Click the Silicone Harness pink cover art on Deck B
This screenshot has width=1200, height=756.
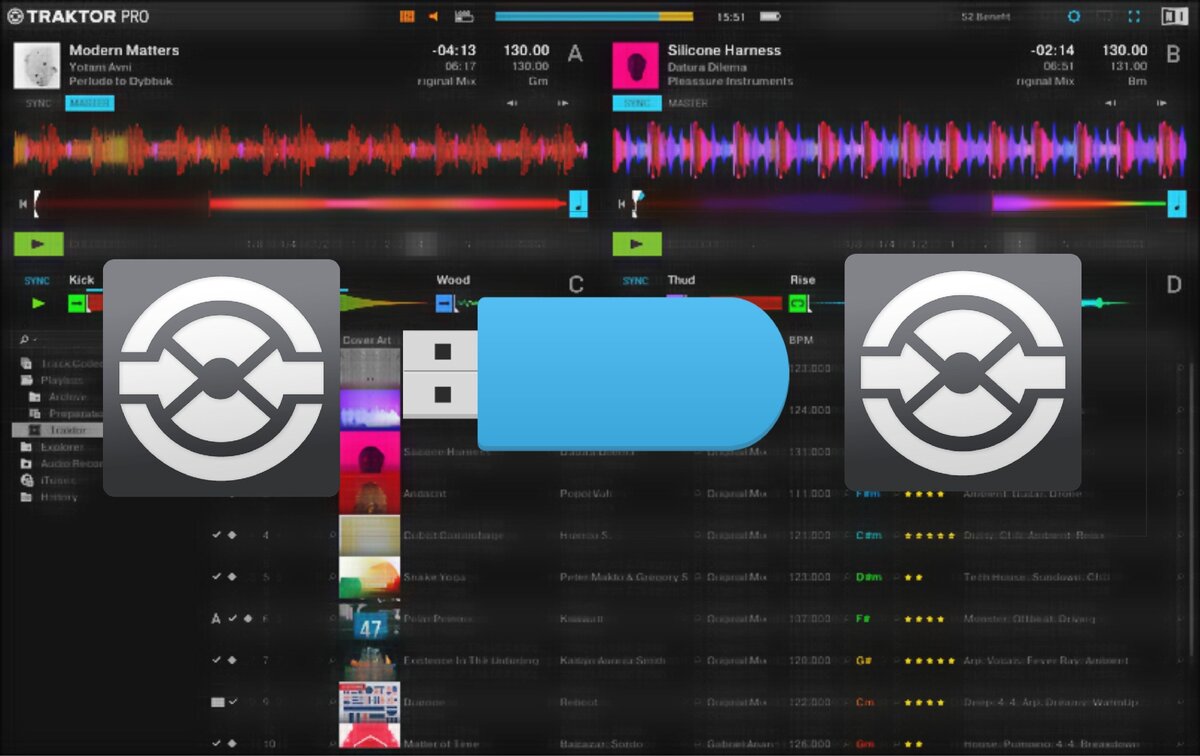tap(635, 65)
